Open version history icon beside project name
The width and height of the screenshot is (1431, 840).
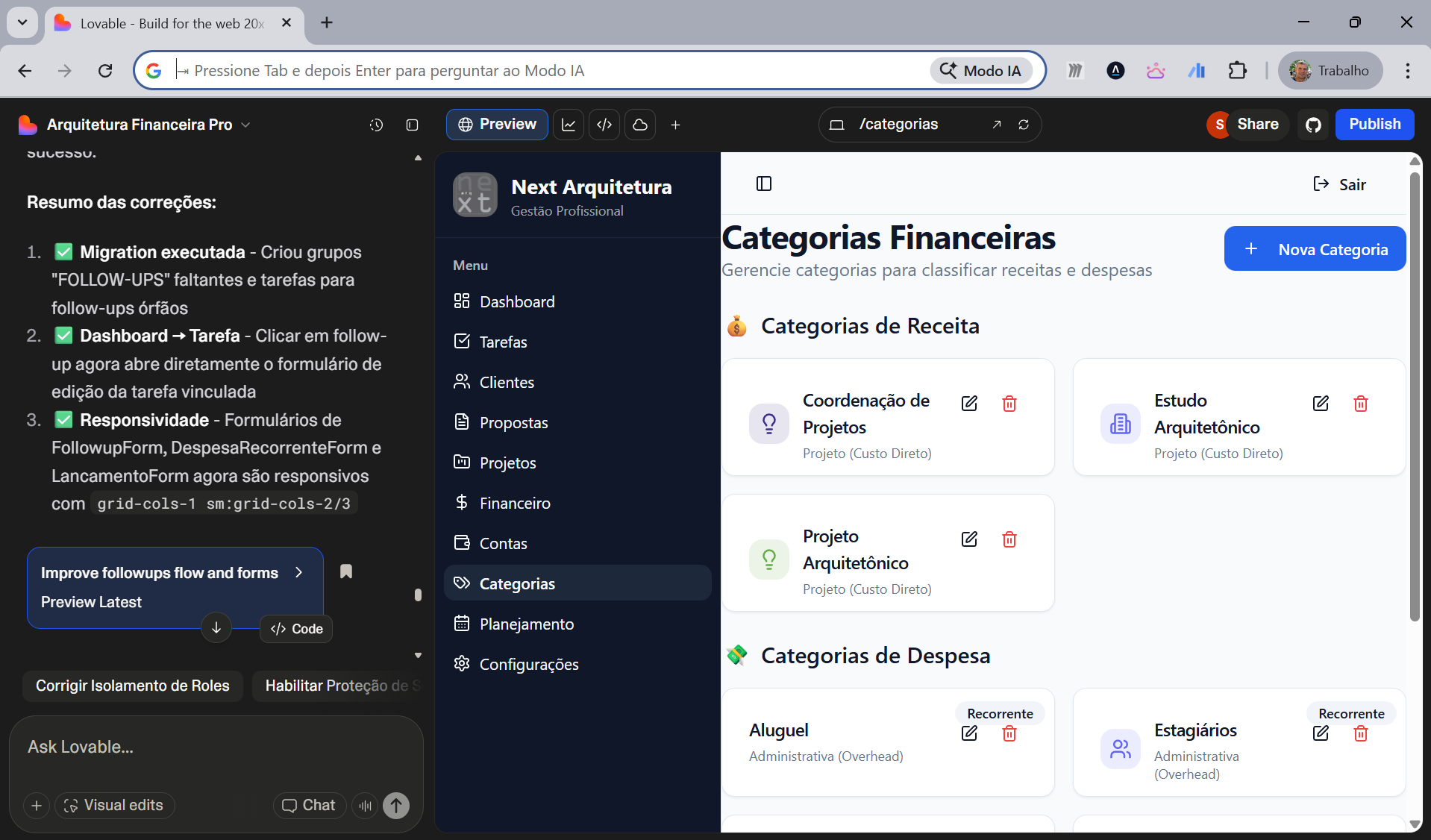[376, 125]
